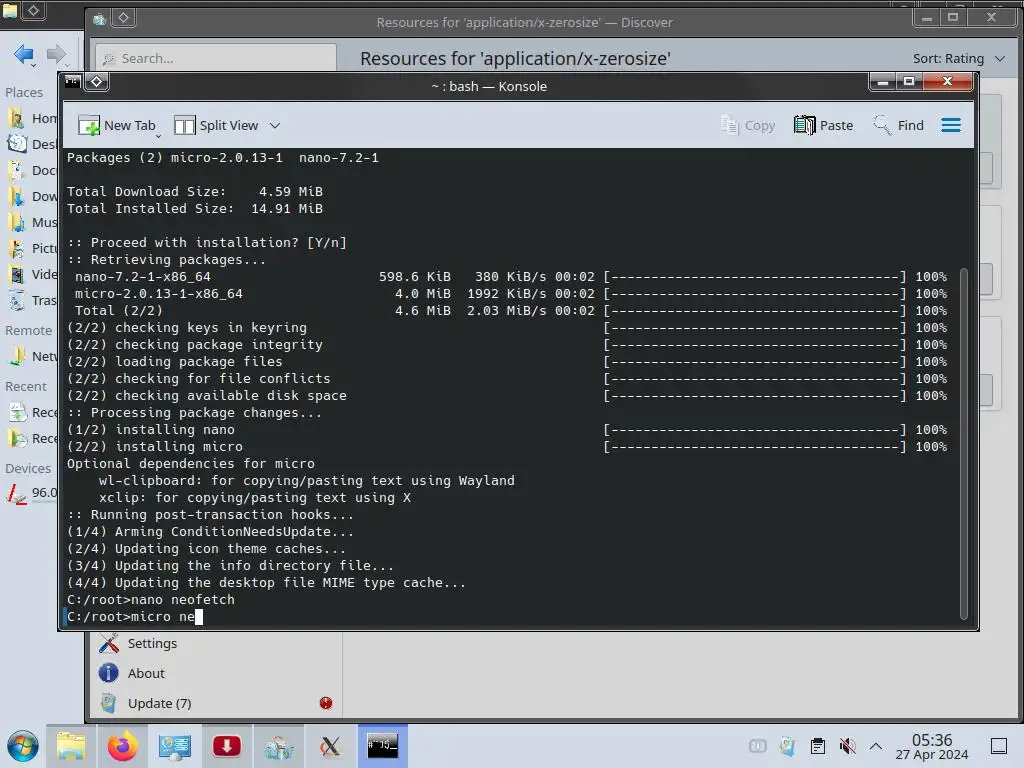Click the Dolphin window folder icon
Screen dimensions: 1024x768
(9, 10)
